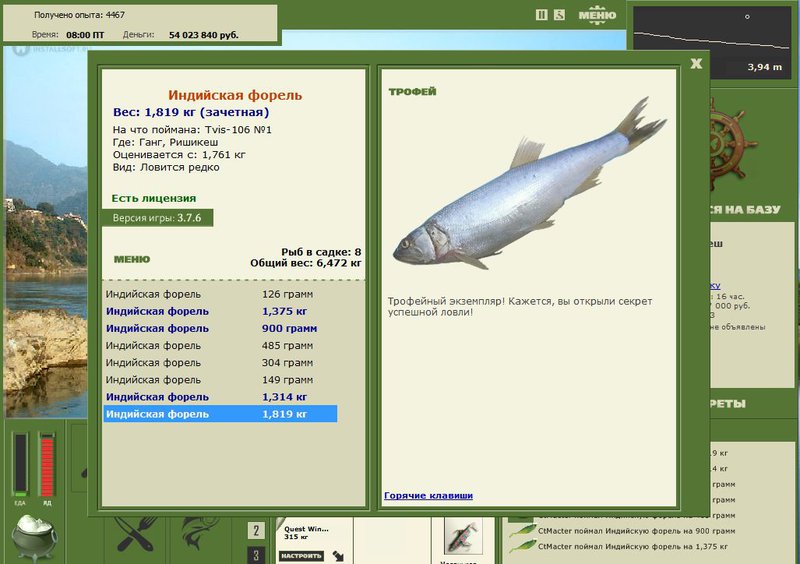
Task: Click the Вид: Ловится редко line
Action: [166, 167]
